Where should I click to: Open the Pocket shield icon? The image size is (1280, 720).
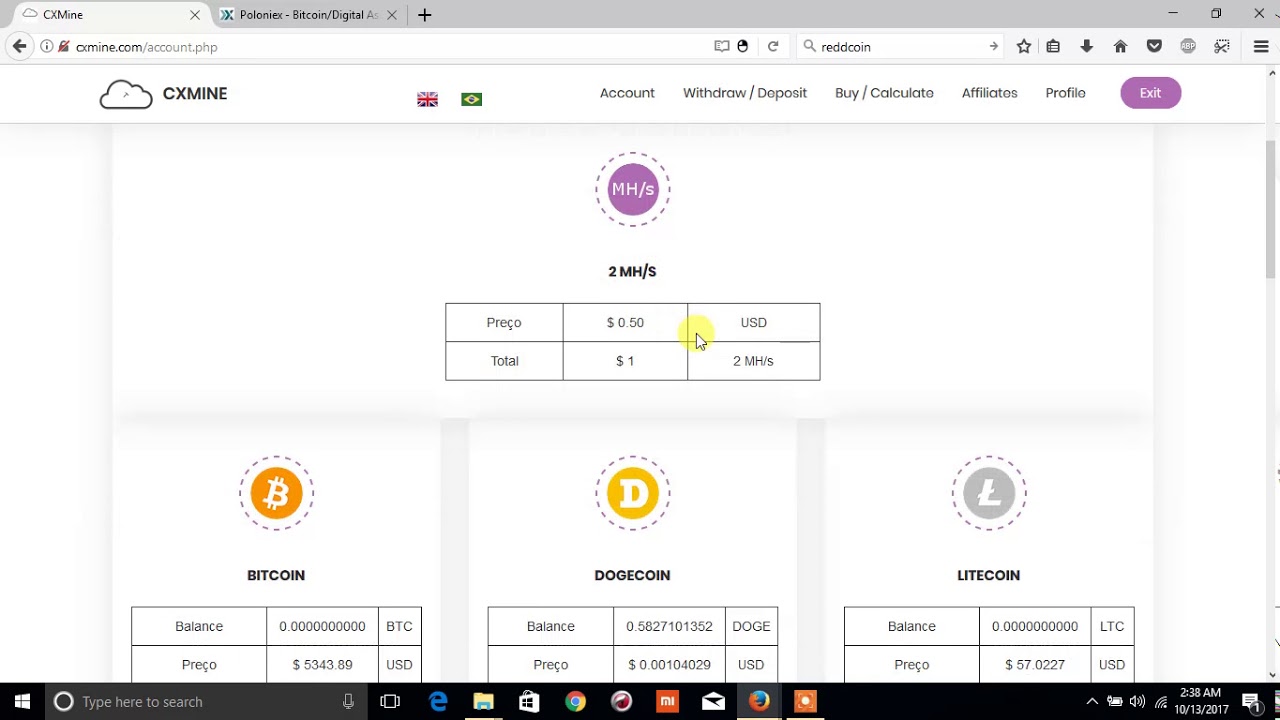tap(1154, 46)
